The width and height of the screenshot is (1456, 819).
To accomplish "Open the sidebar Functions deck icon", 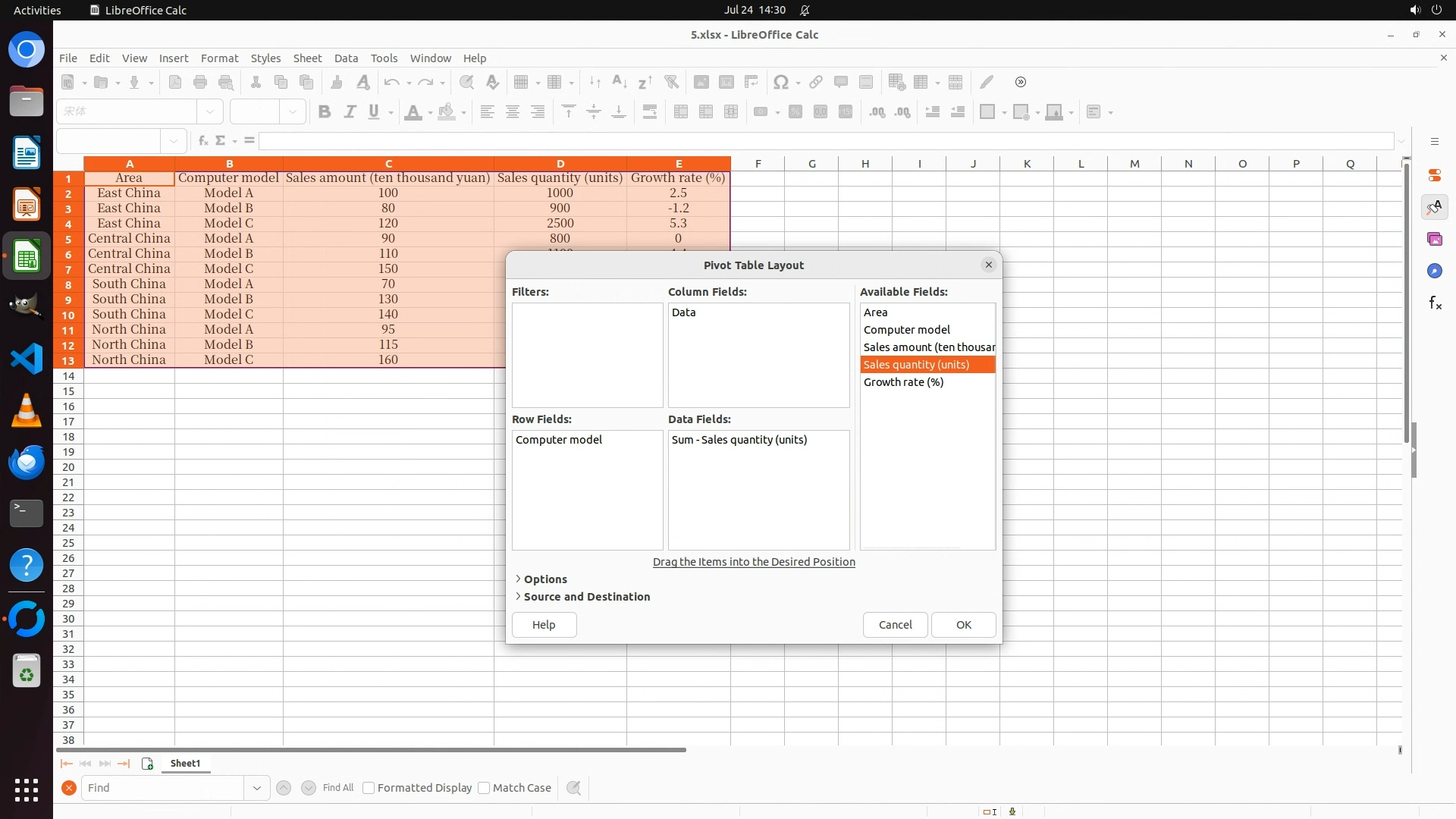I will coord(1435,303).
